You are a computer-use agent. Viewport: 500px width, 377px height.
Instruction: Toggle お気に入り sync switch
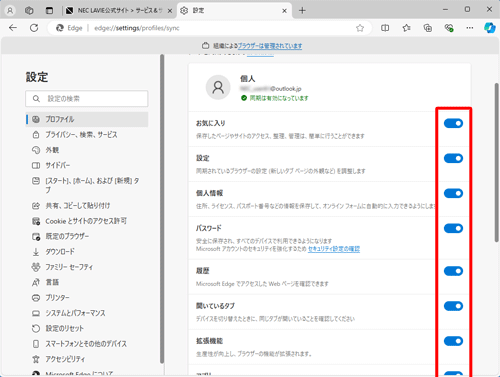pyautogui.click(x=453, y=123)
